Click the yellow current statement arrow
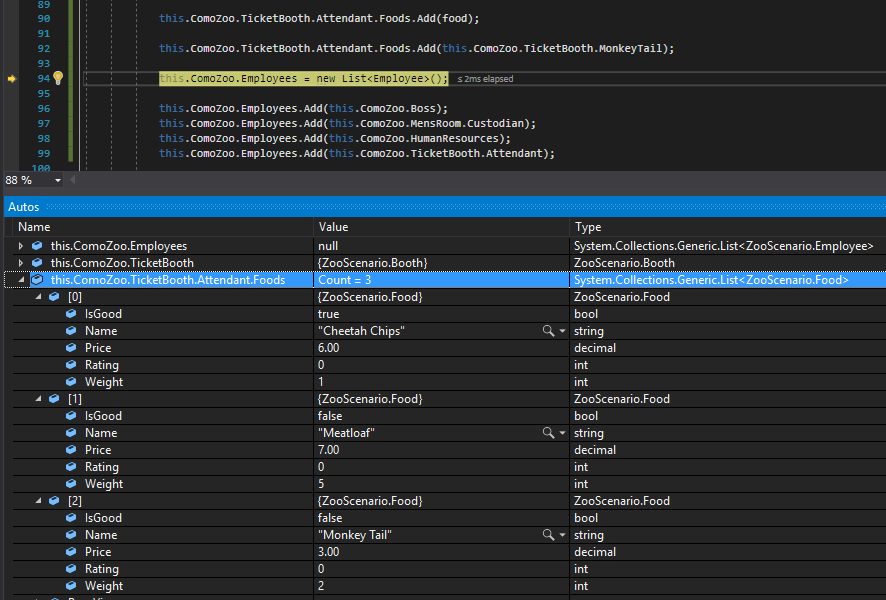 tap(12, 78)
